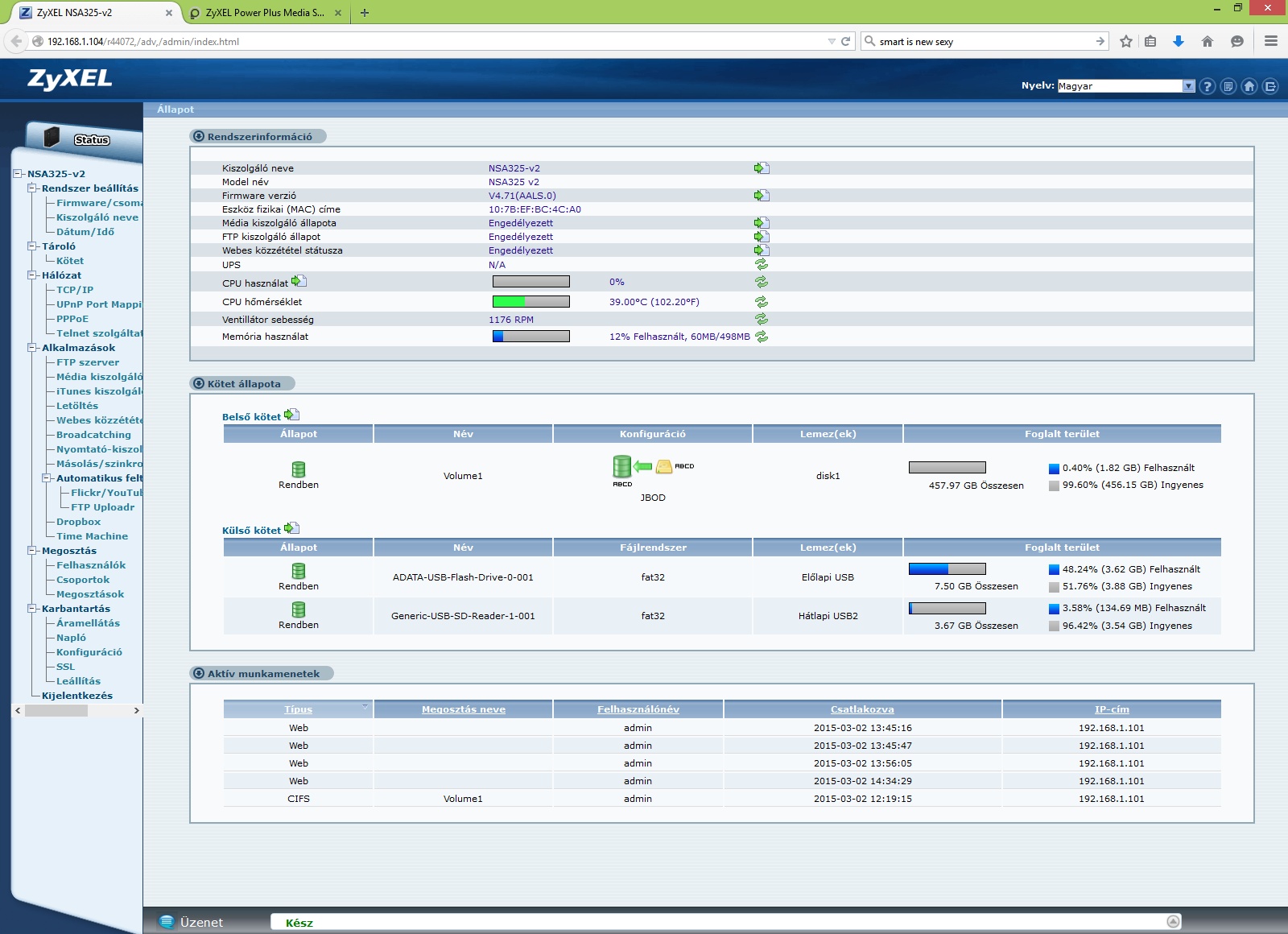Click ADATA USB drive status icon
This screenshot has height=934, width=1288.
(x=299, y=571)
